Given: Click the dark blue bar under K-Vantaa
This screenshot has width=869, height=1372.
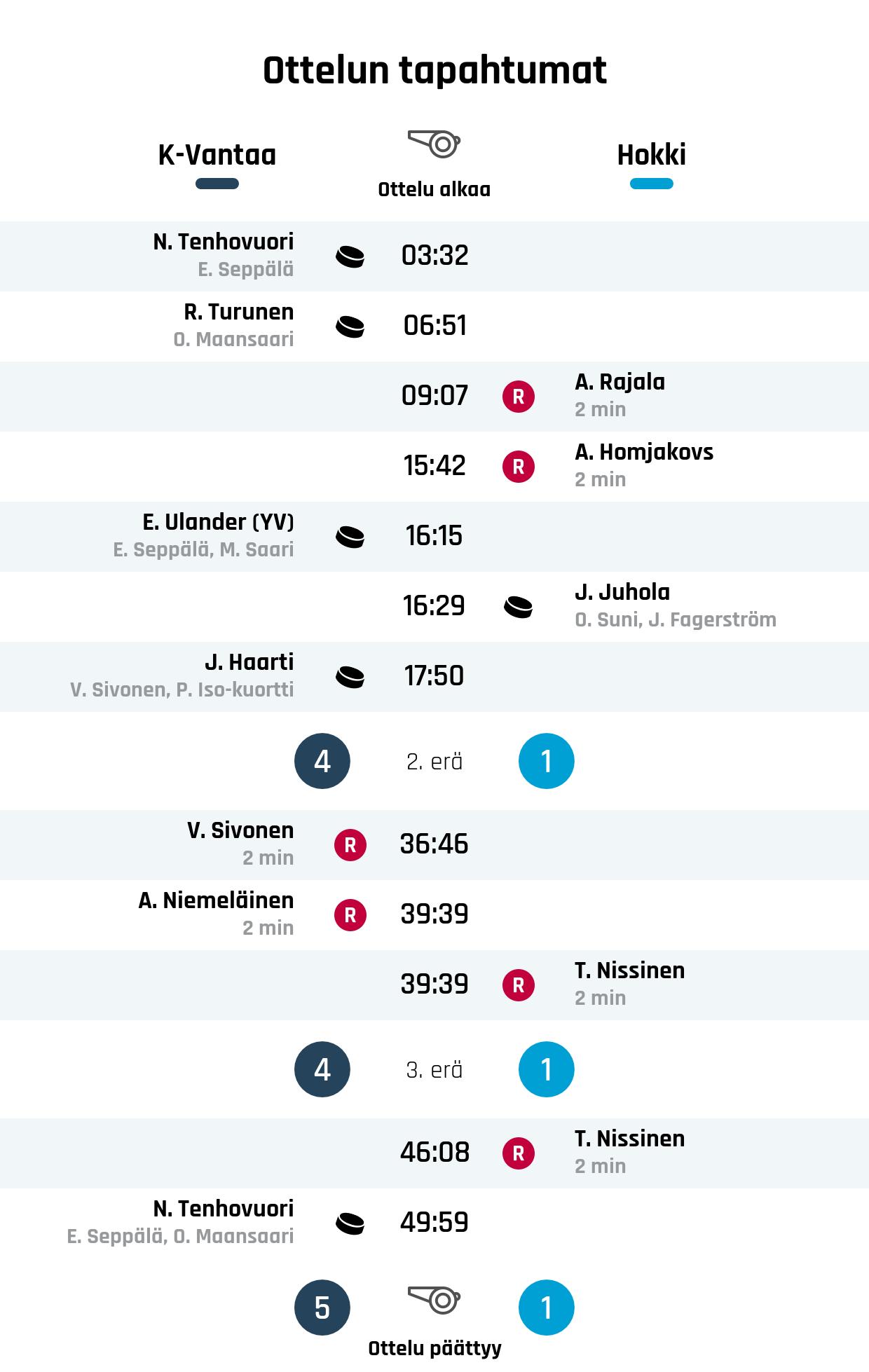Looking at the screenshot, I should [217, 184].
